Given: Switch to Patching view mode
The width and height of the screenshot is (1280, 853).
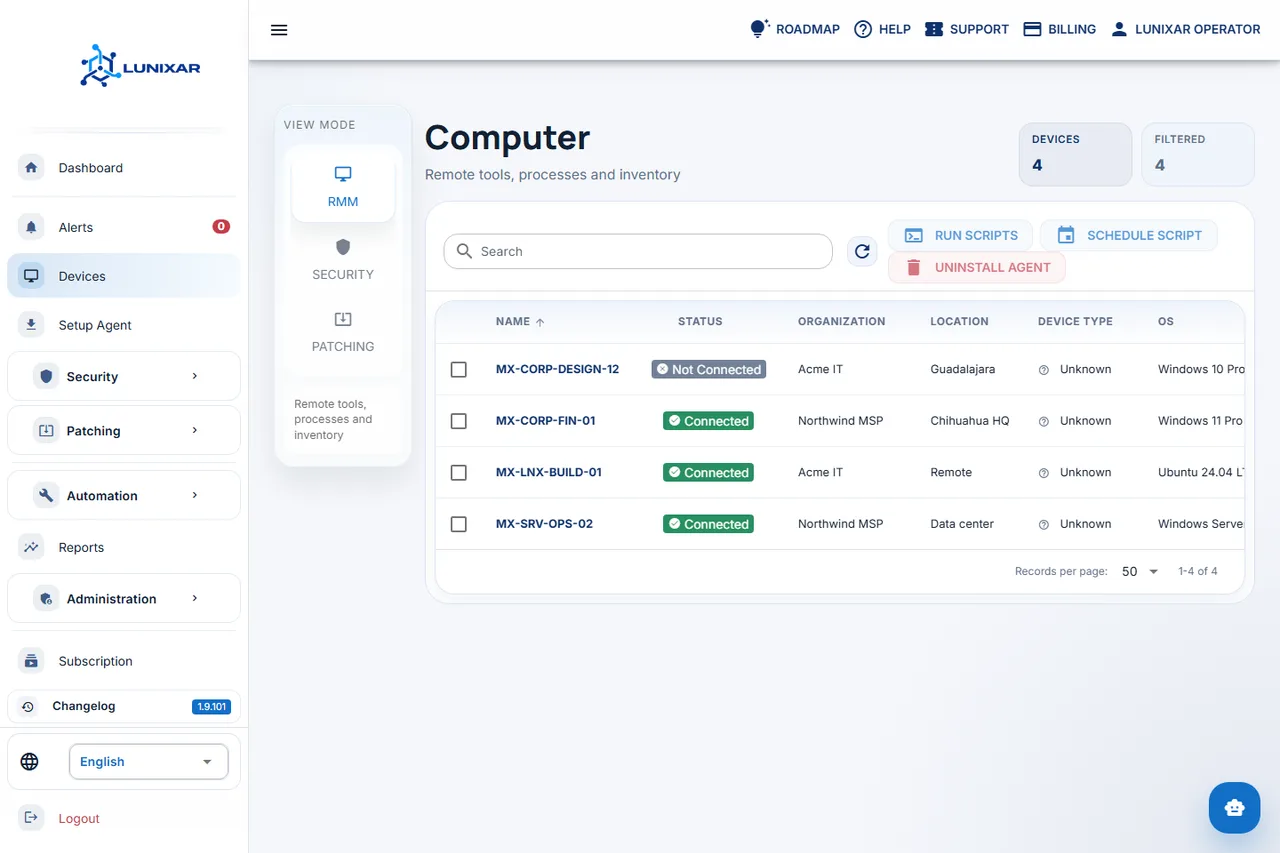Looking at the screenshot, I should click(x=343, y=331).
